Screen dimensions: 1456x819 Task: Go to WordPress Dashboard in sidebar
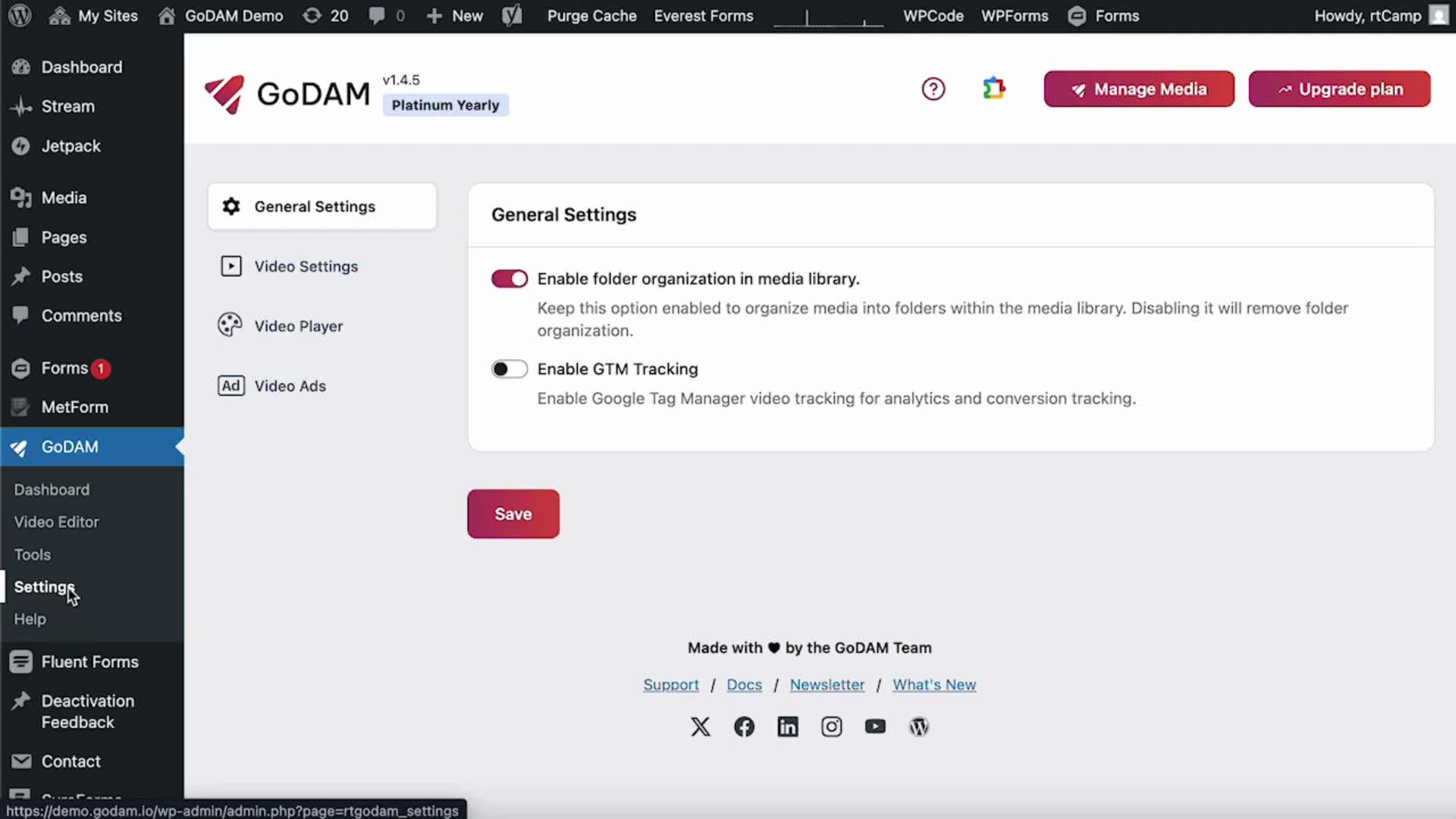81,67
